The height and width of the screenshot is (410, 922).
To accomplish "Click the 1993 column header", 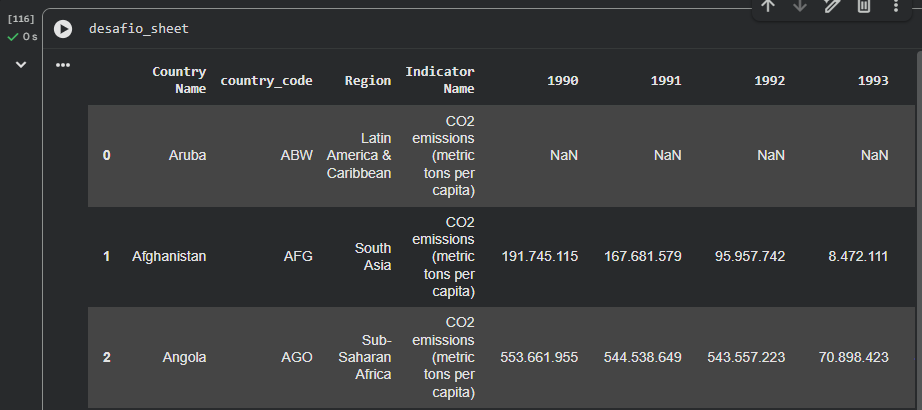I will point(873,81).
